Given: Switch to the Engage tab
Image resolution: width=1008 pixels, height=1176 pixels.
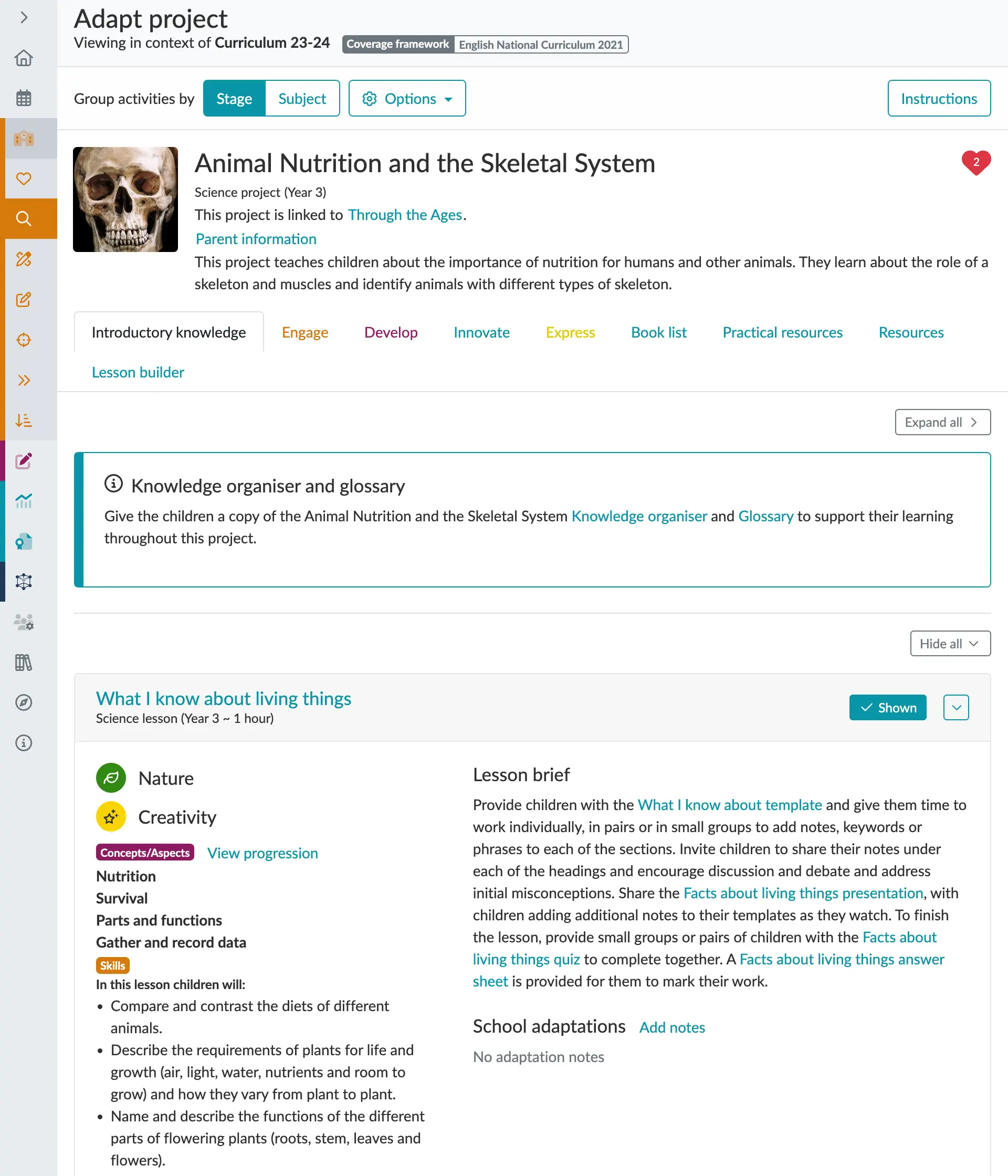Looking at the screenshot, I should [x=305, y=333].
